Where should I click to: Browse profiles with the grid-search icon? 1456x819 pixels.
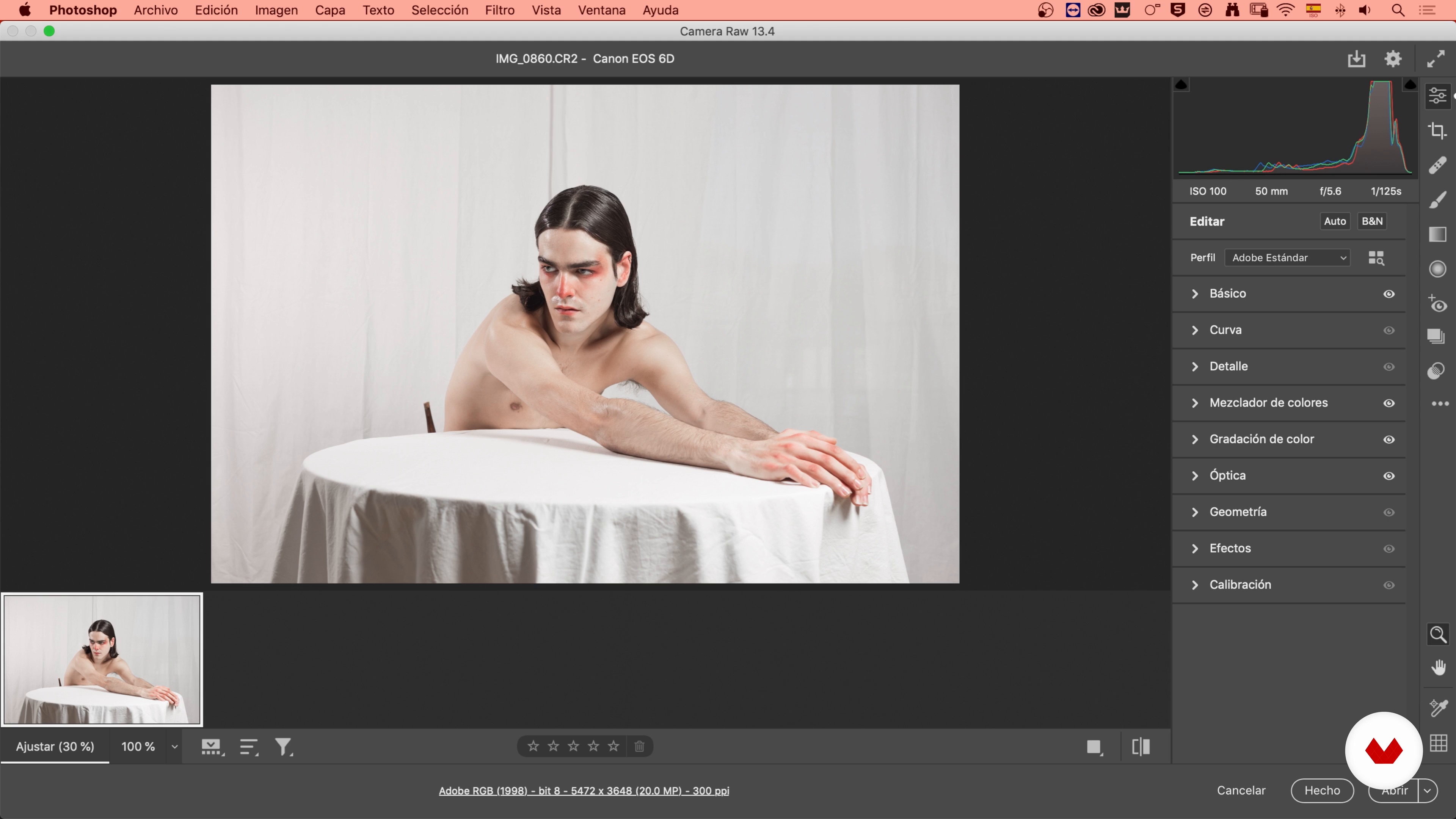coord(1376,258)
